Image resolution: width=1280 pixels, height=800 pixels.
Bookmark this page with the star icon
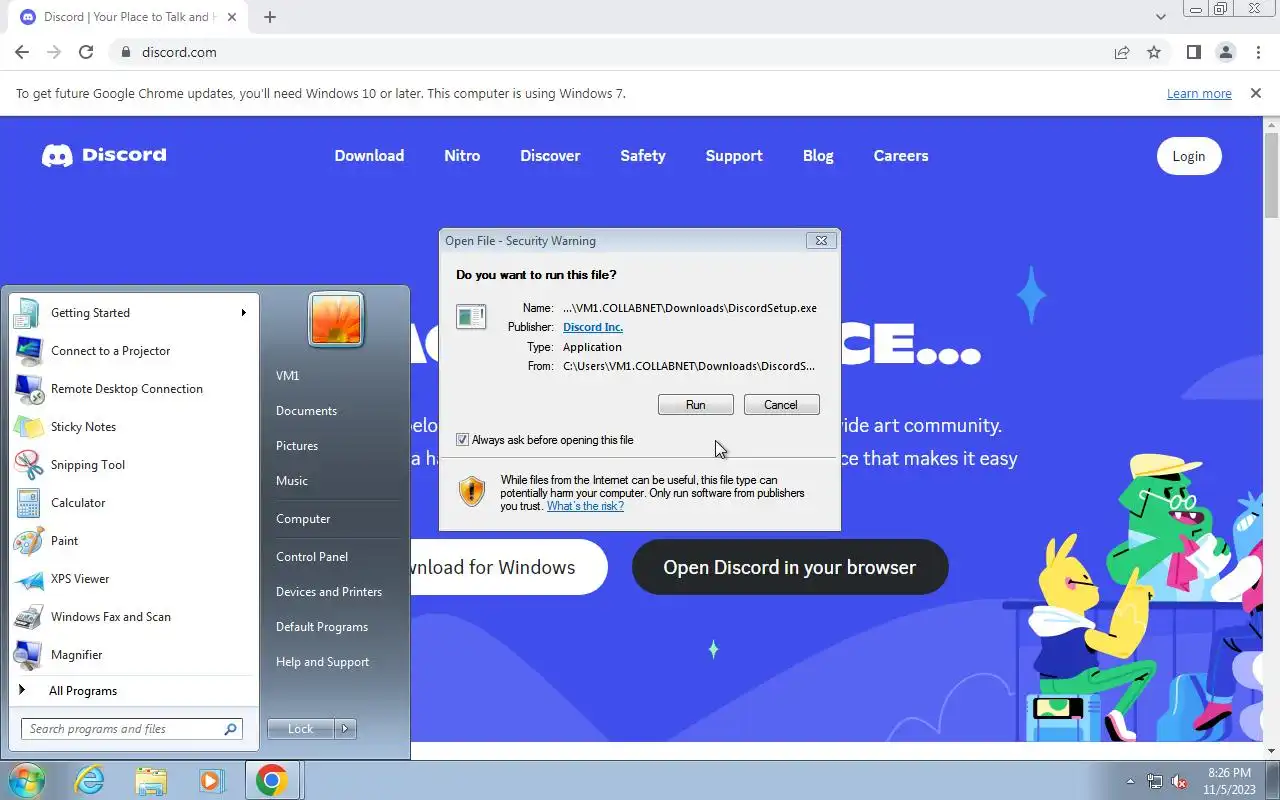[x=1154, y=52]
